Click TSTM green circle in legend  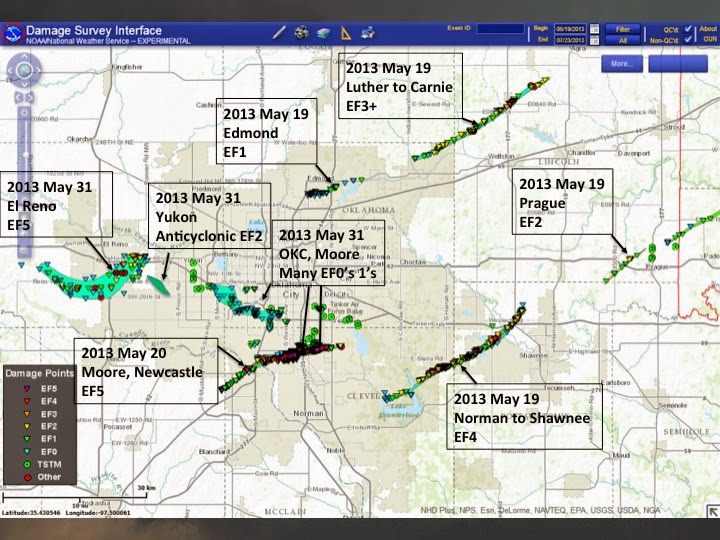click(x=27, y=465)
